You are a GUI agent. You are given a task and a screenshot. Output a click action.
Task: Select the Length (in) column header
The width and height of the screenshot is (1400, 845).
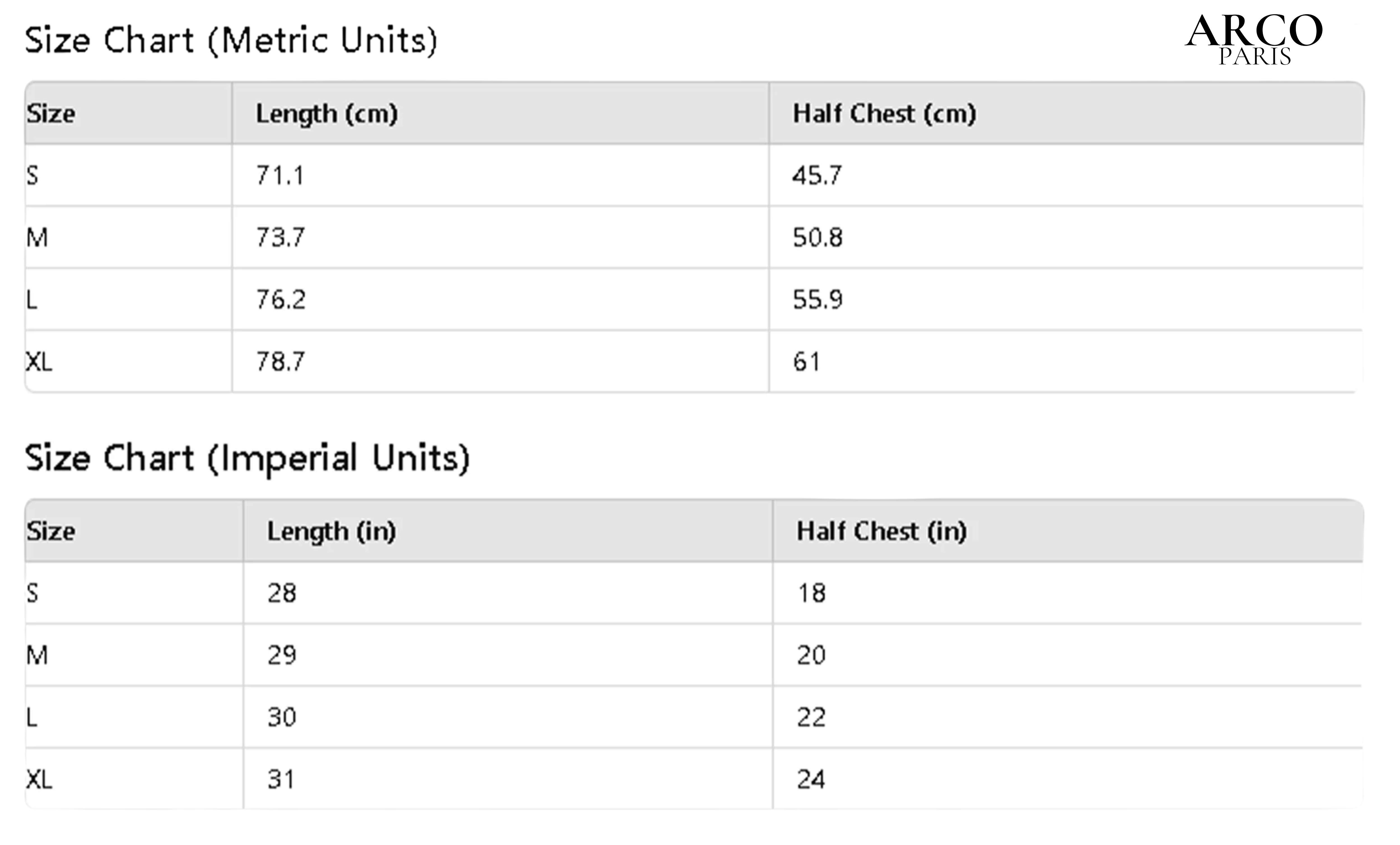(x=331, y=532)
